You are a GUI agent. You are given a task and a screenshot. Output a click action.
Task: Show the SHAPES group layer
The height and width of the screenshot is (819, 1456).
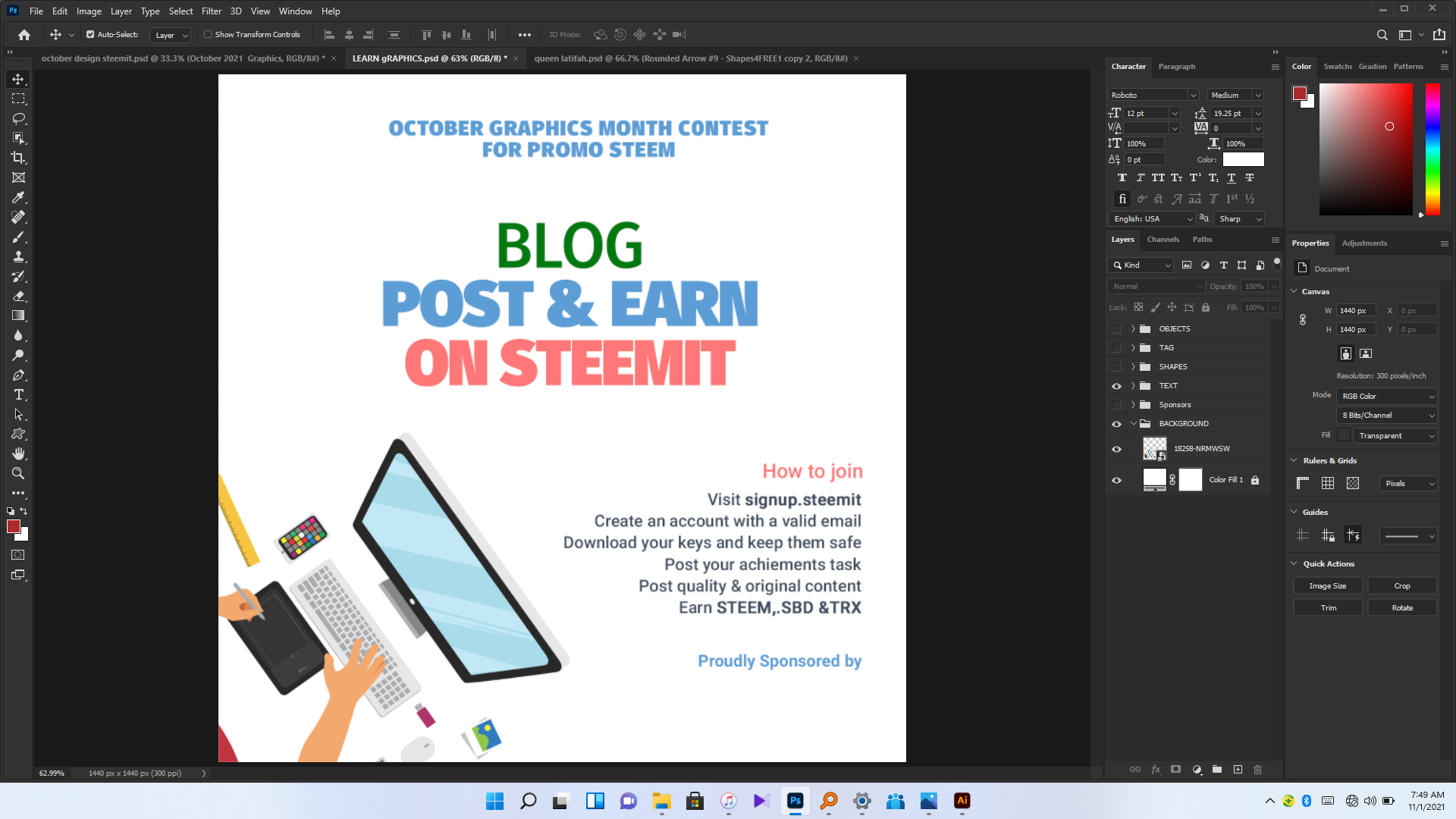(x=1116, y=367)
